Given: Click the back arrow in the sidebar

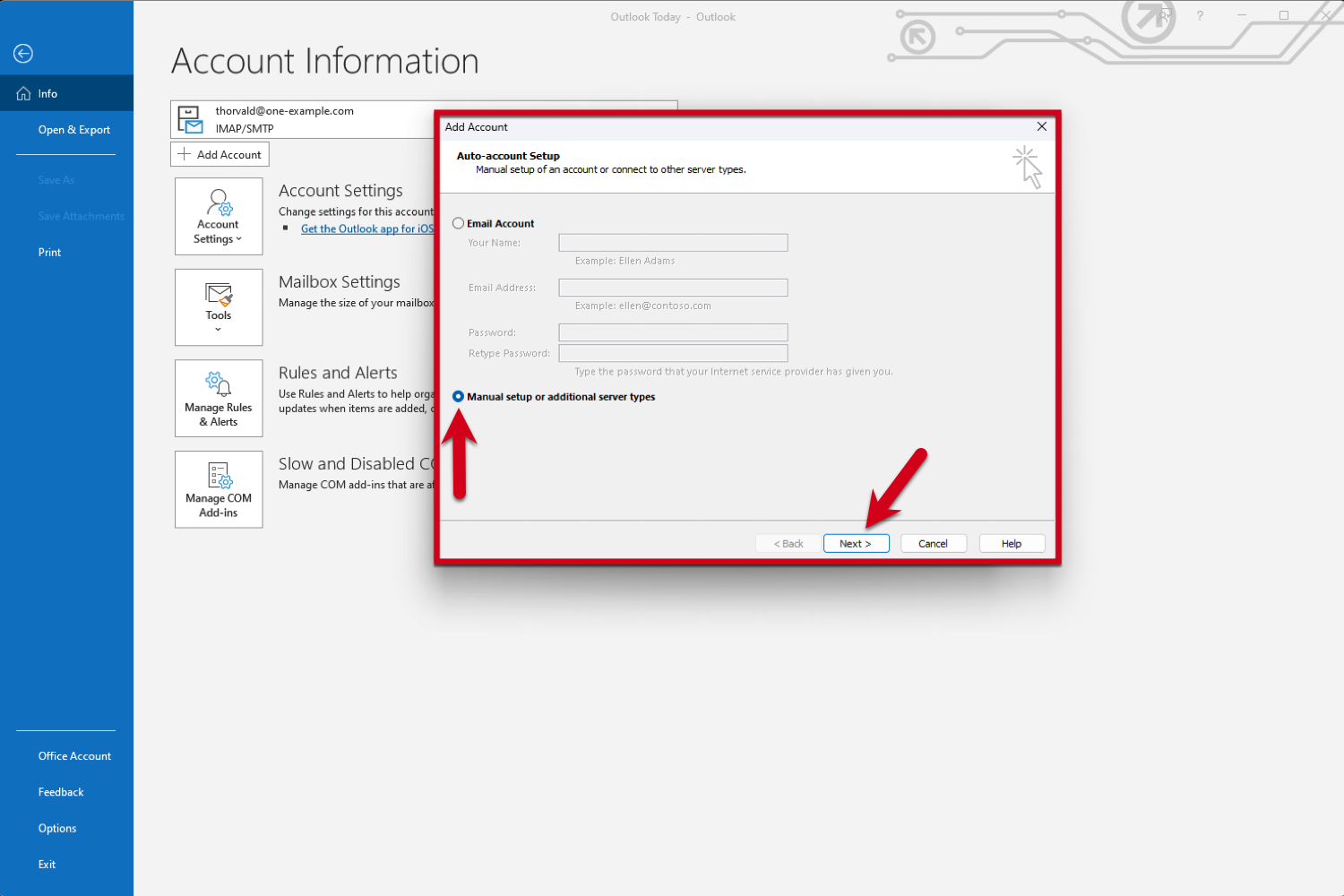Looking at the screenshot, I should pyautogui.click(x=22, y=54).
